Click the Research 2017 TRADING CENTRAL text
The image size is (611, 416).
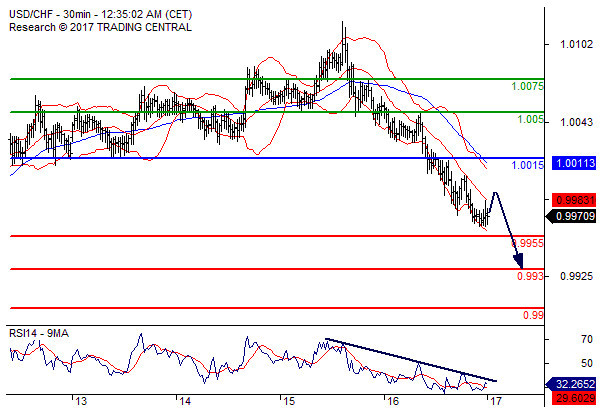(x=100, y=27)
